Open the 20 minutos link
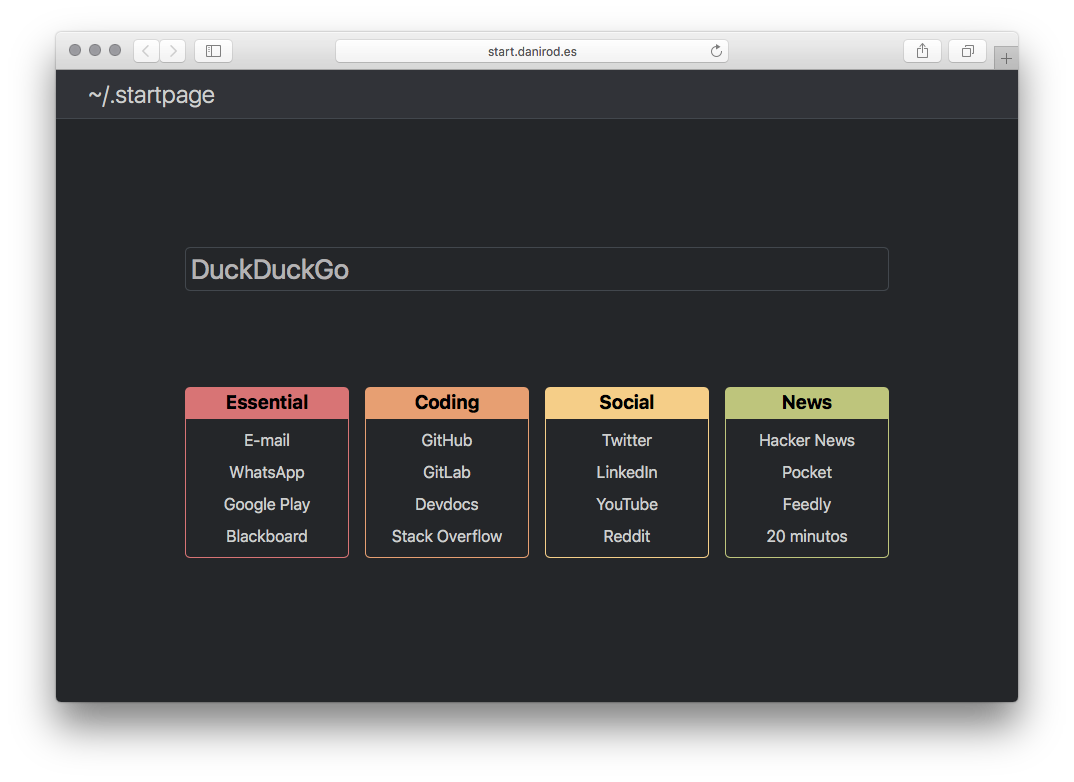This screenshot has height=782, width=1074. point(807,536)
